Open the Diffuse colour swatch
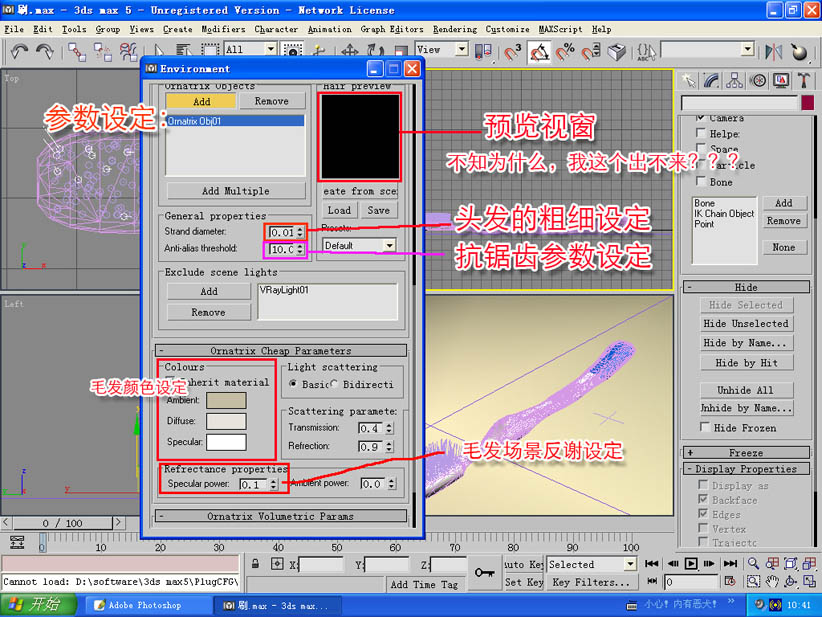 [x=226, y=421]
